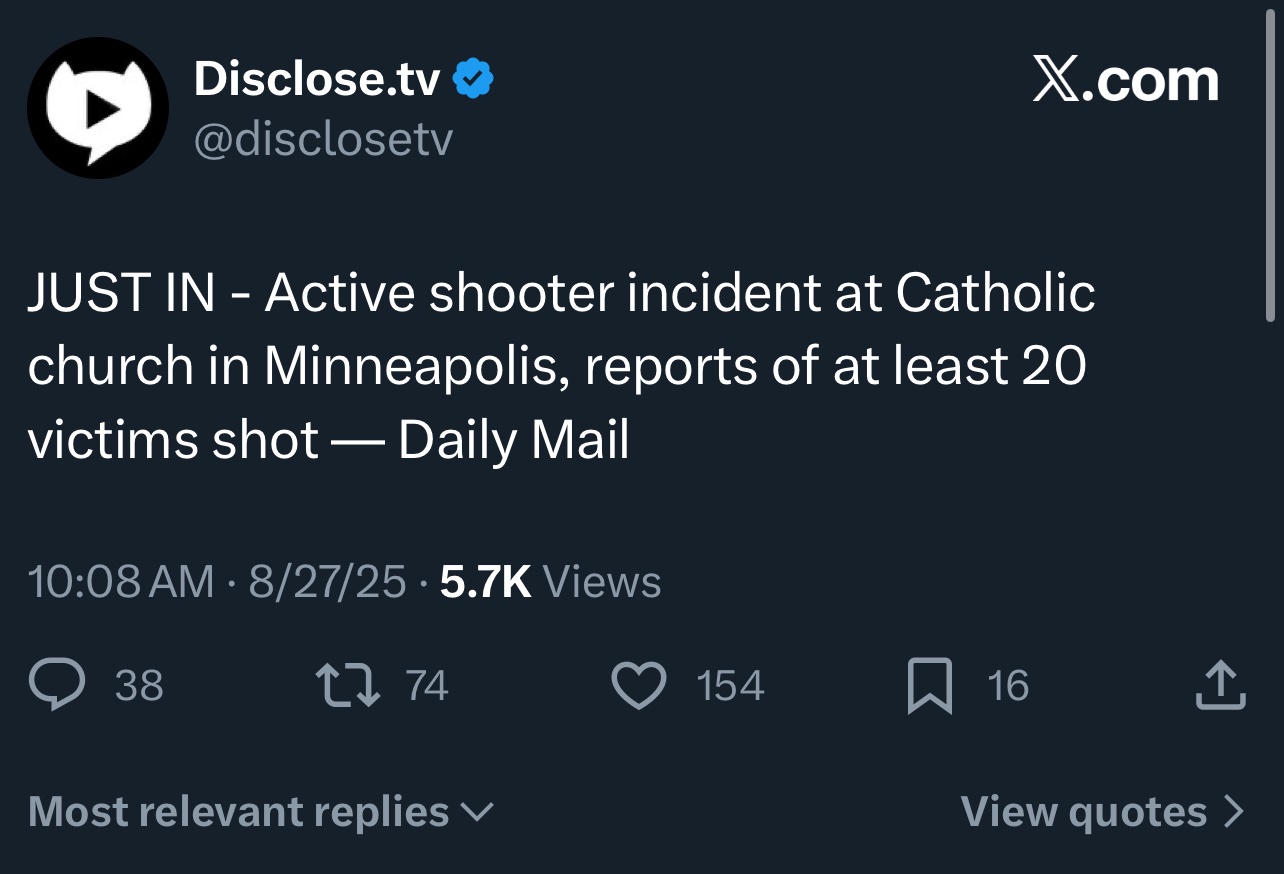Bookmark this post using the bookmark icon
1284x874 pixels.
(929, 688)
